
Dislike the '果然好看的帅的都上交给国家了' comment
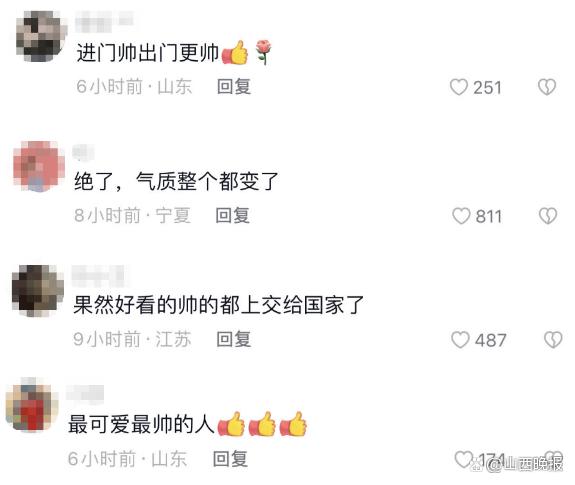point(553,340)
